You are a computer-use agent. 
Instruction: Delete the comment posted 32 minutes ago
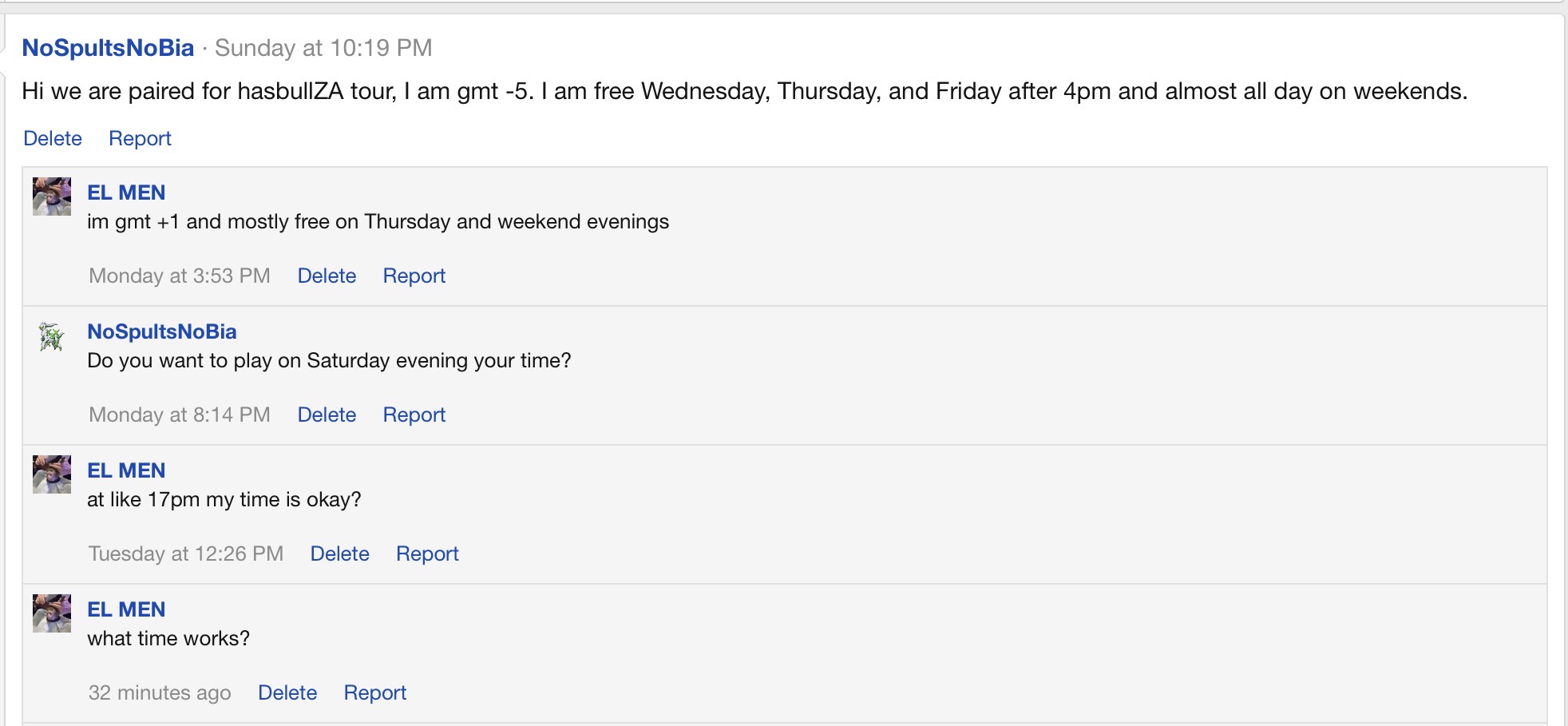287,692
